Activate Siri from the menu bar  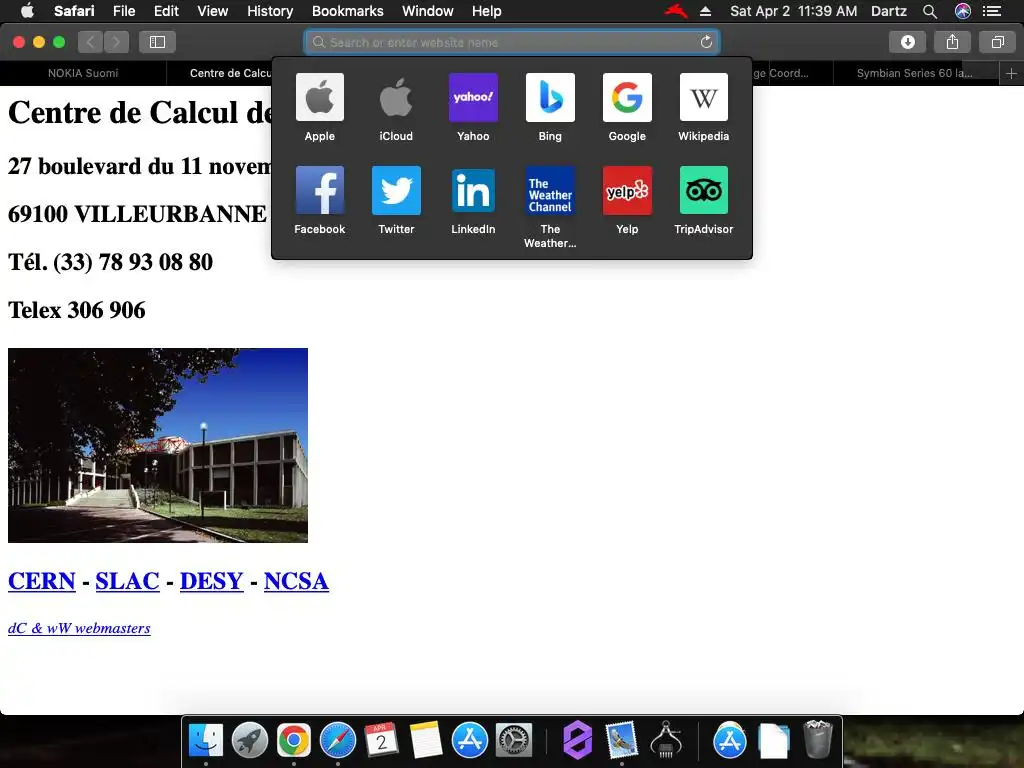pyautogui.click(x=963, y=11)
